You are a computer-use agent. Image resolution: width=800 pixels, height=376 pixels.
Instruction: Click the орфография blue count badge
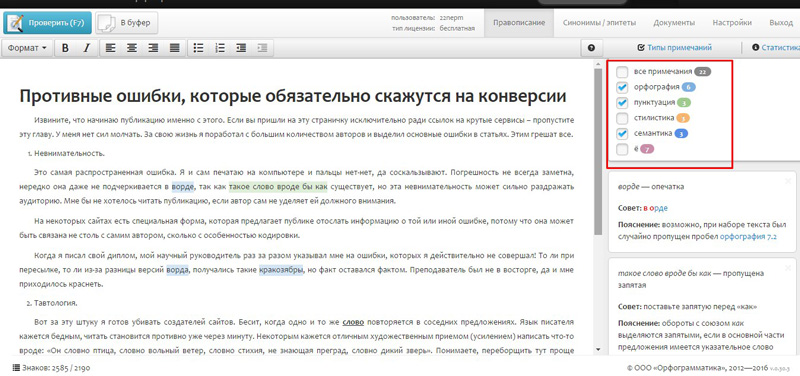tap(688, 87)
